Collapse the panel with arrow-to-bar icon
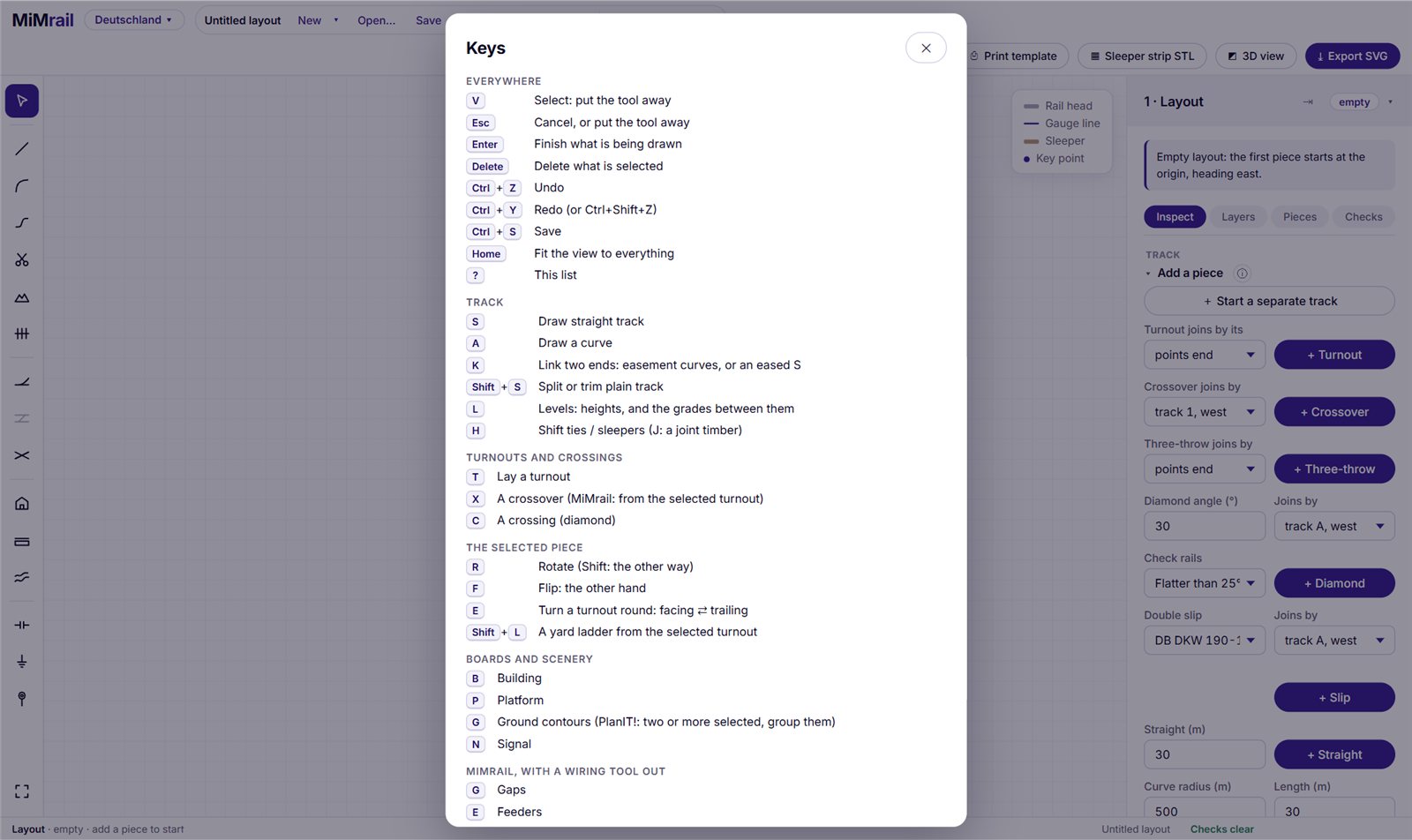Image resolution: width=1412 pixels, height=840 pixels. tap(1308, 102)
